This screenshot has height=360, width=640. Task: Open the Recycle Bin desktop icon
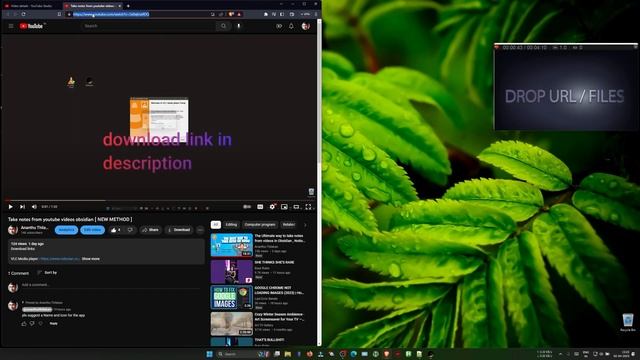(628, 322)
